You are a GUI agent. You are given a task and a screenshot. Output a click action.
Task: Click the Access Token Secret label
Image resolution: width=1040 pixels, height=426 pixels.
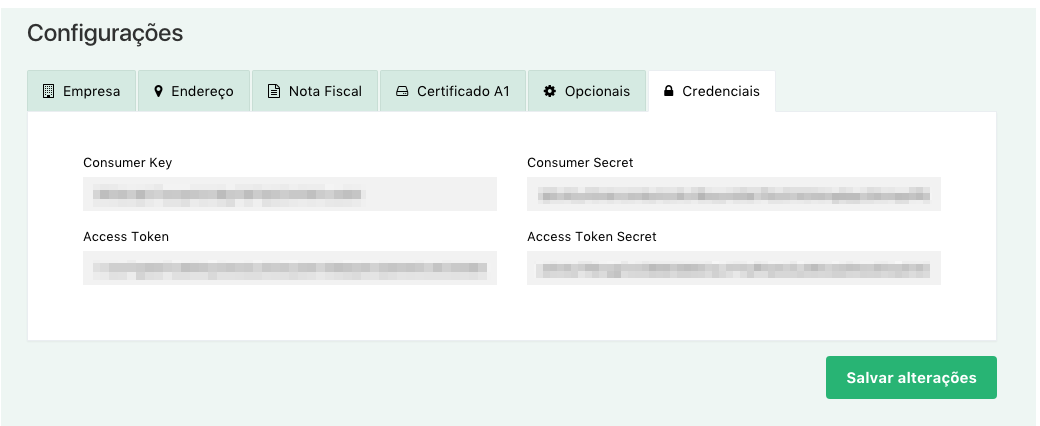[592, 236]
